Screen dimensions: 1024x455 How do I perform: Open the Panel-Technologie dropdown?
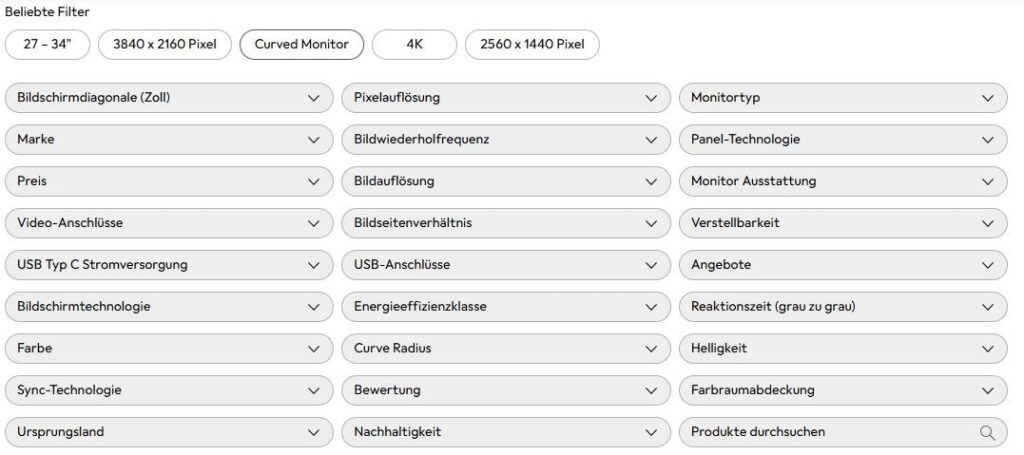pos(843,140)
